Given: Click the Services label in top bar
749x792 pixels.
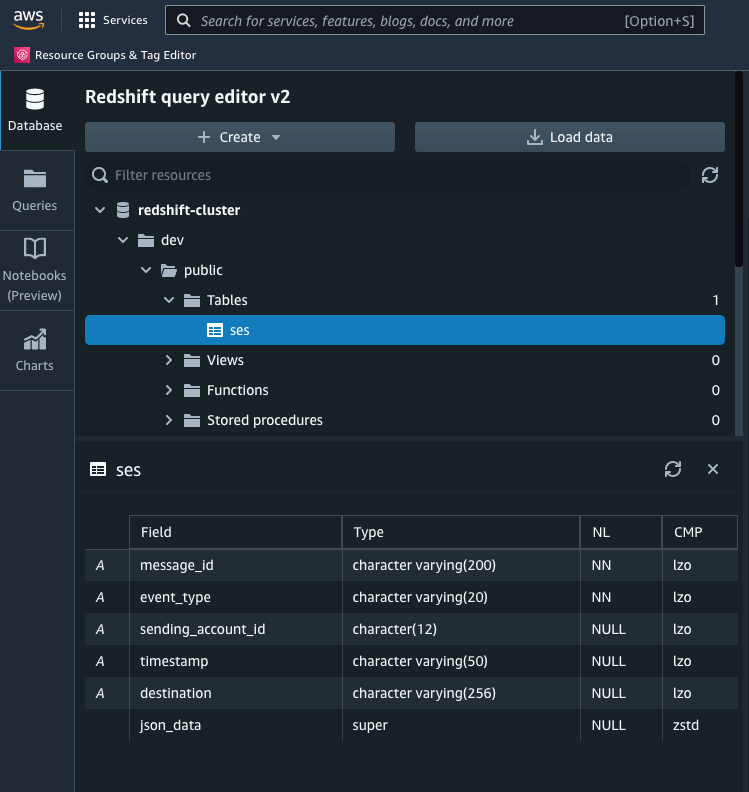Looking at the screenshot, I should (x=125, y=20).
